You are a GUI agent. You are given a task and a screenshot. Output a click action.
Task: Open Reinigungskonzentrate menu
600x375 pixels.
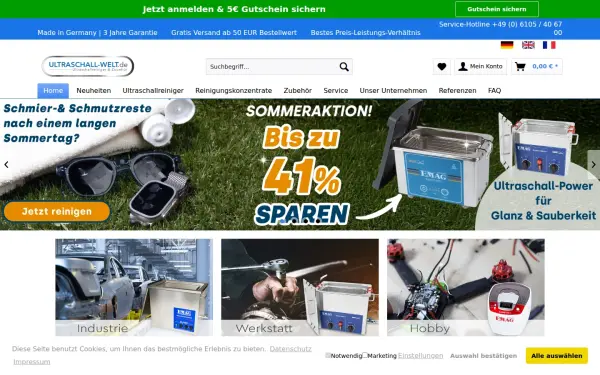(233, 91)
